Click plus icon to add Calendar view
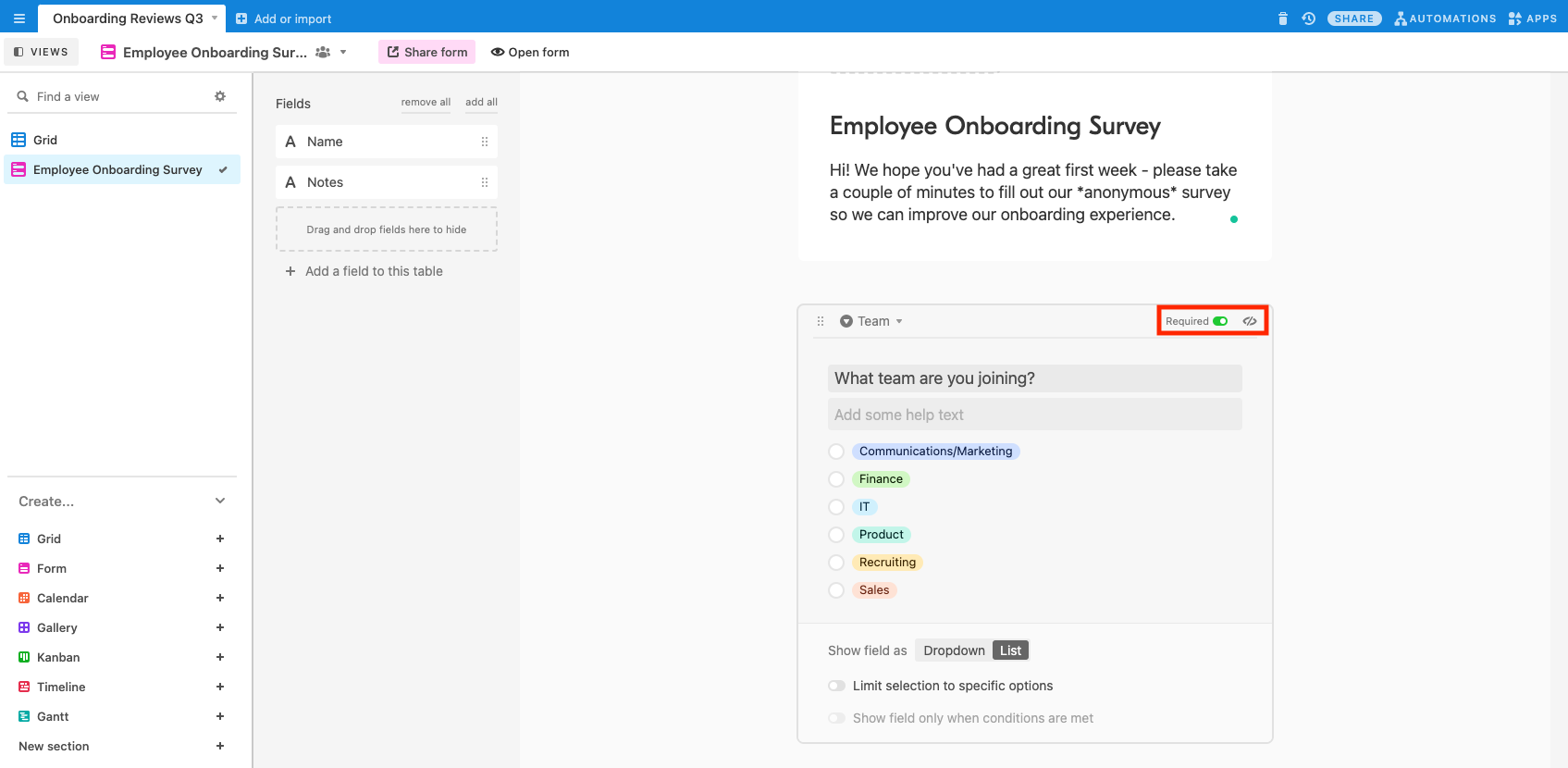 (220, 598)
